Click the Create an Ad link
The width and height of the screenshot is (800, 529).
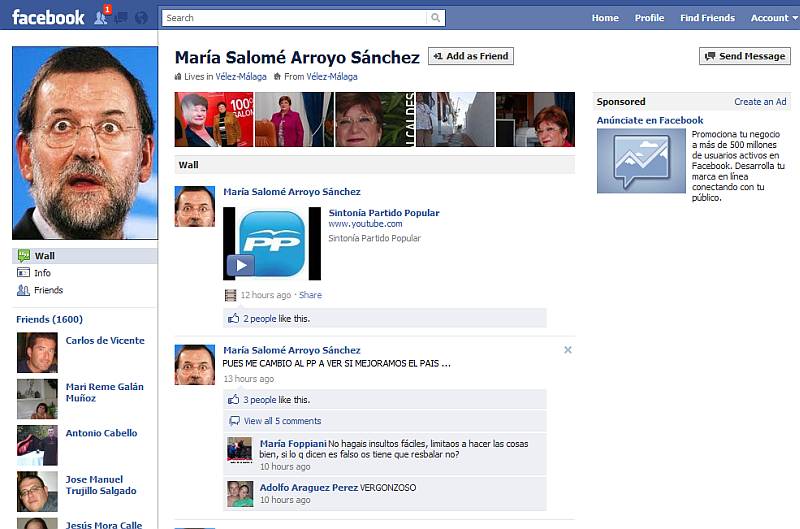point(760,102)
